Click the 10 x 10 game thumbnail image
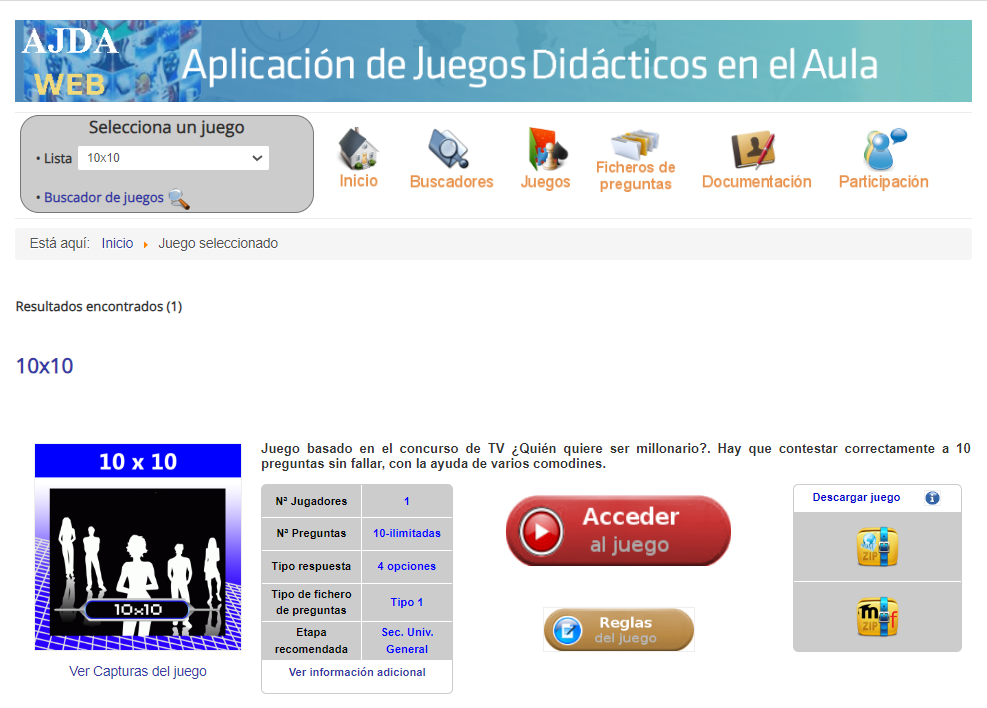Viewport: 987px width, 708px height. pyautogui.click(x=138, y=547)
